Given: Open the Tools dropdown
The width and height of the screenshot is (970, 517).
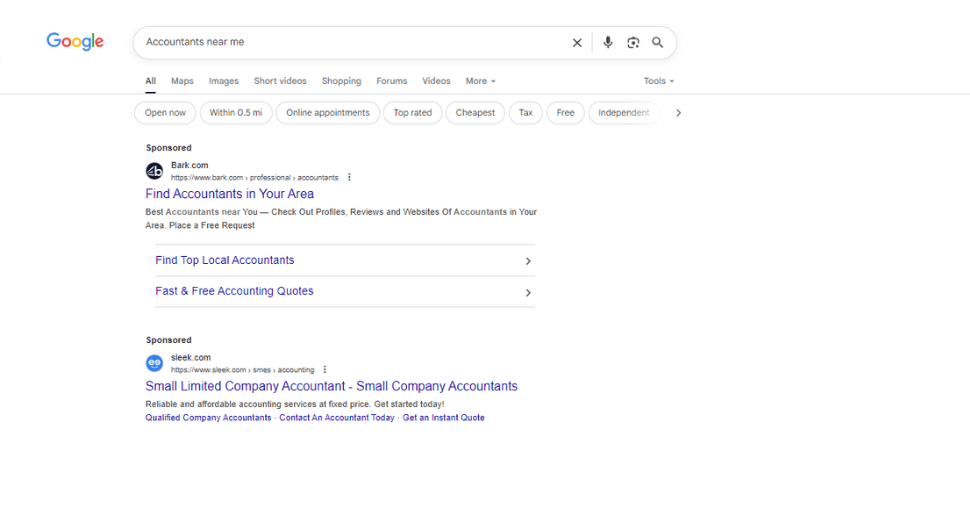Looking at the screenshot, I should pyautogui.click(x=659, y=81).
